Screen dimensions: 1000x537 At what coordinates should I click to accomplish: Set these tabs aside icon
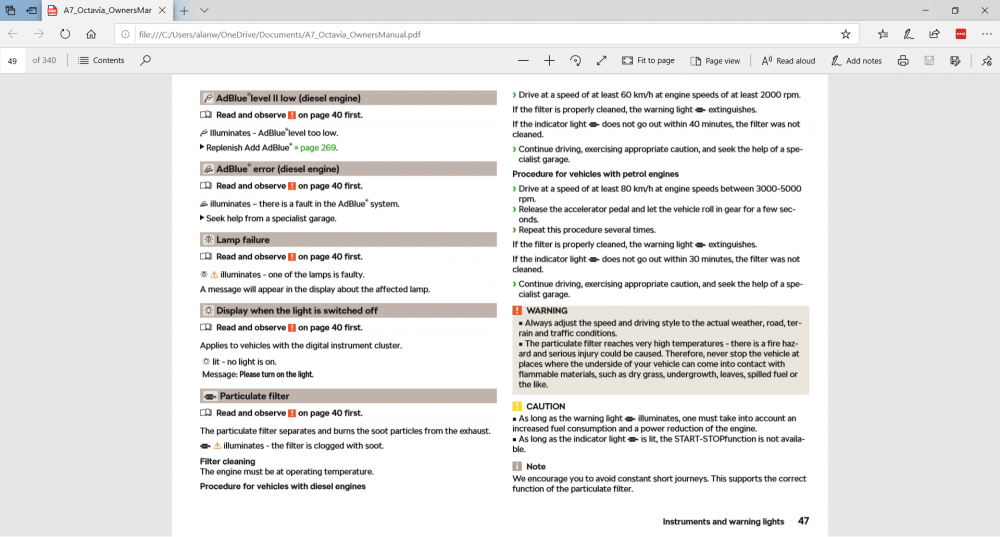[31, 10]
